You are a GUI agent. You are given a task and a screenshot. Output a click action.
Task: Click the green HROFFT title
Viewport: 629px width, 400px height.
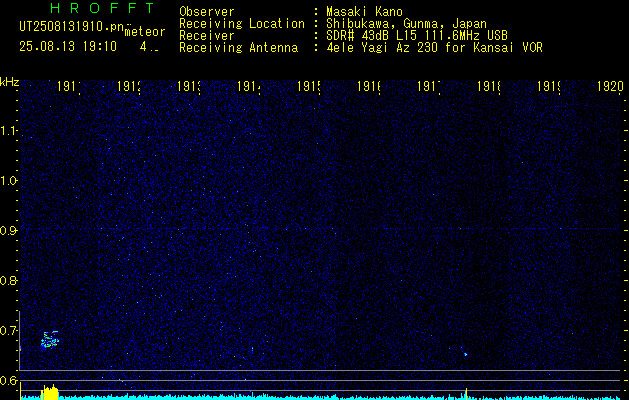(102, 8)
